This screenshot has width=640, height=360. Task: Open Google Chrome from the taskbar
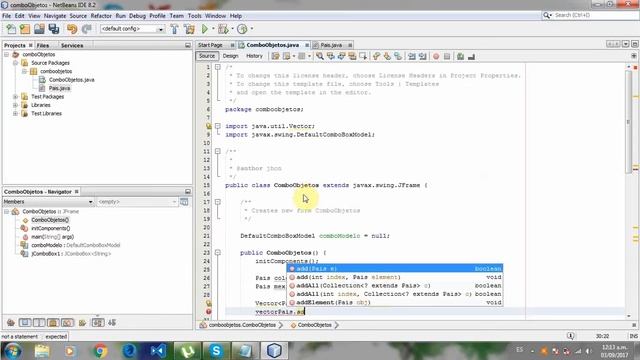click(100, 351)
